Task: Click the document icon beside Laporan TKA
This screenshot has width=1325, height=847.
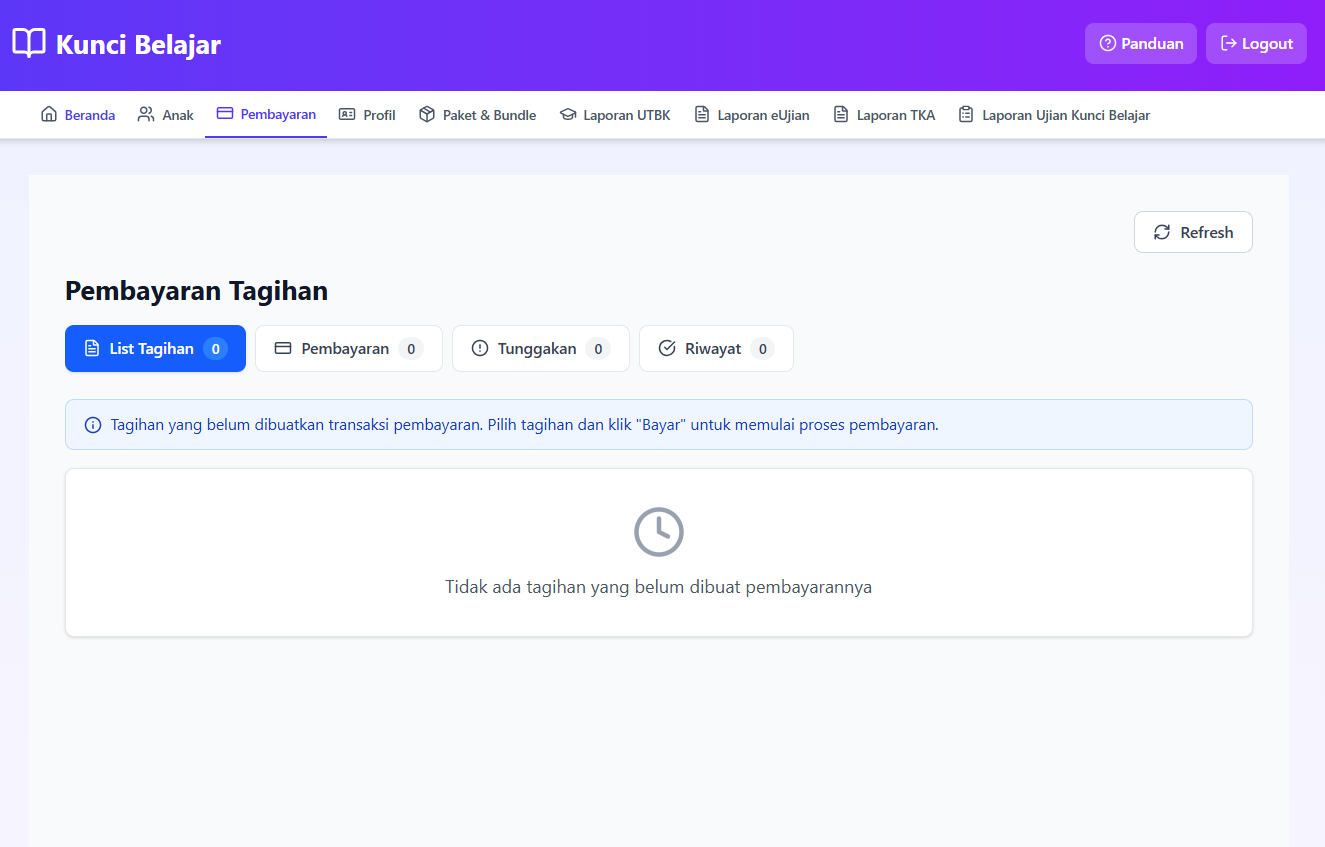Action: pos(841,115)
